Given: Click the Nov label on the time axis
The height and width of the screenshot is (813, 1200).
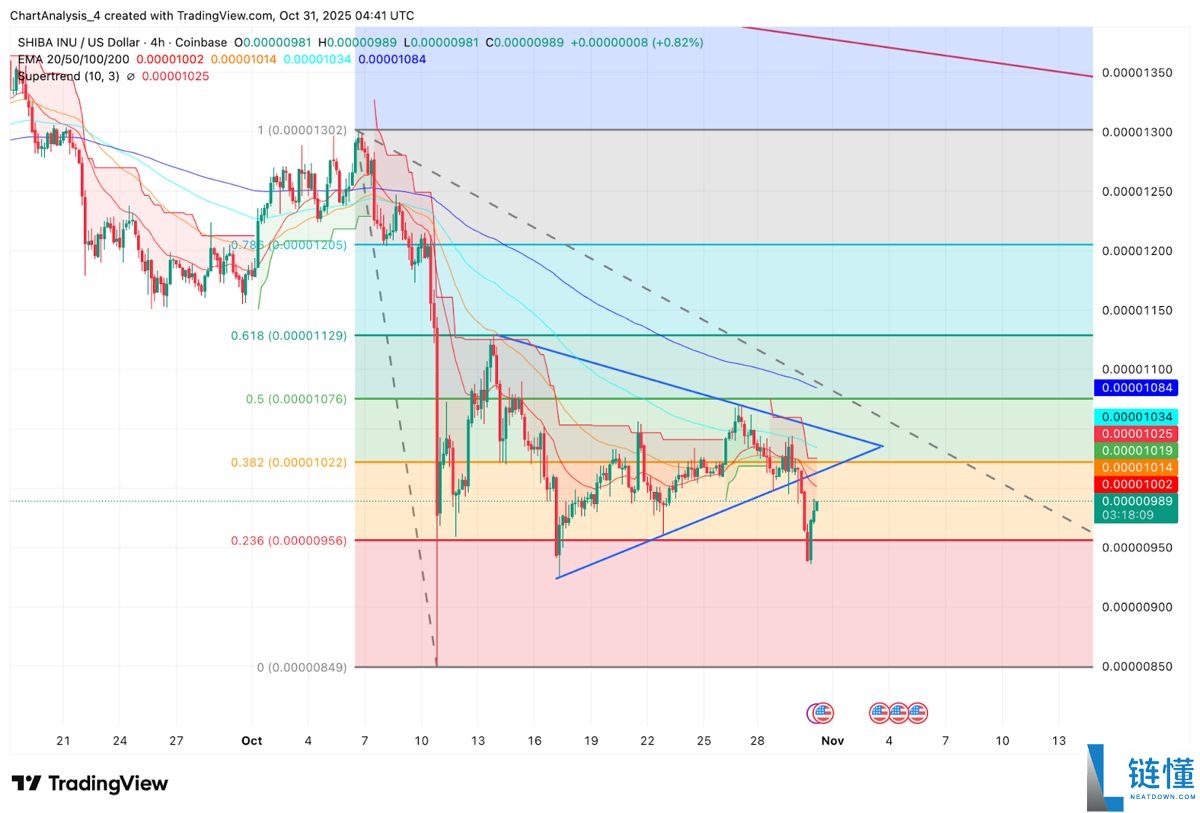Looking at the screenshot, I should point(832,740).
